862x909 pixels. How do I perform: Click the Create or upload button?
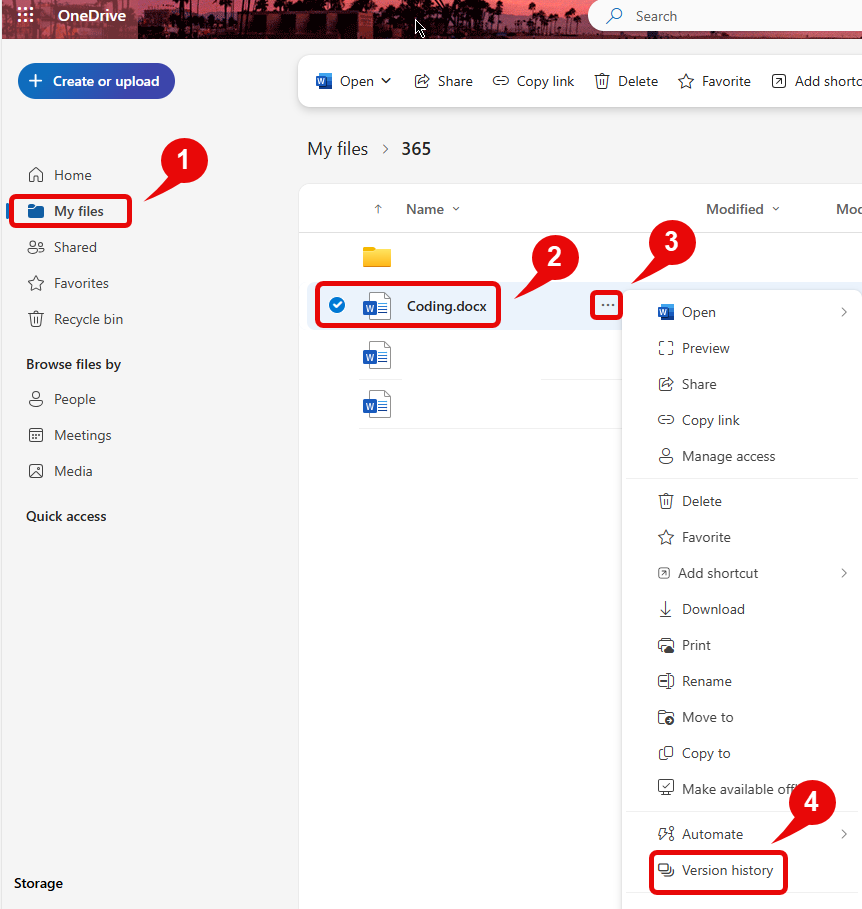coord(96,81)
